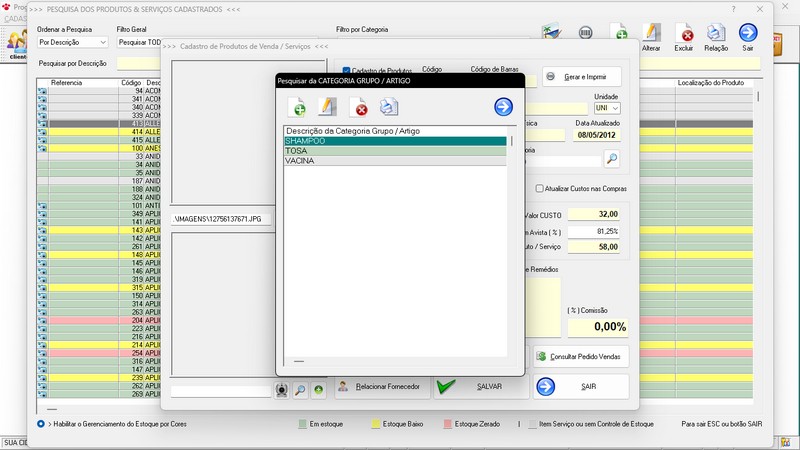Open the Relação report icon
Viewport: 800px width, 450px height.
[x=716, y=37]
